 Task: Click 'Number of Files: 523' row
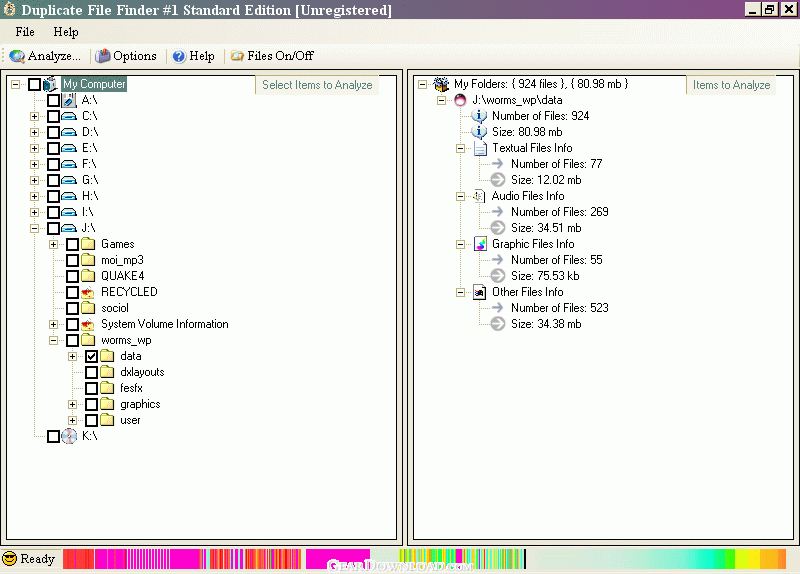click(x=560, y=308)
